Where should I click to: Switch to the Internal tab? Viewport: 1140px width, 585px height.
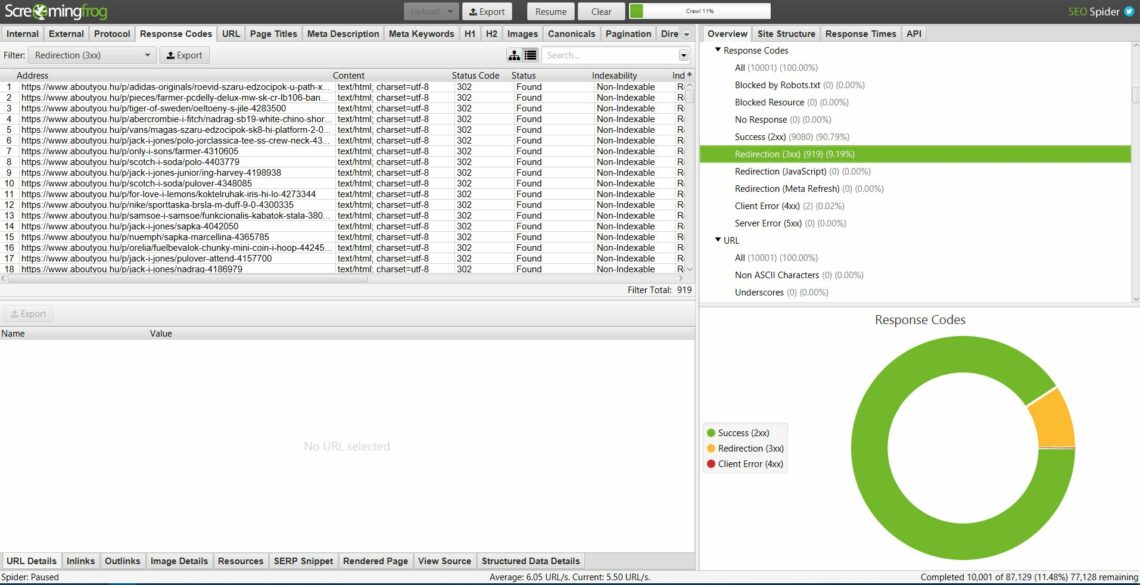23,34
